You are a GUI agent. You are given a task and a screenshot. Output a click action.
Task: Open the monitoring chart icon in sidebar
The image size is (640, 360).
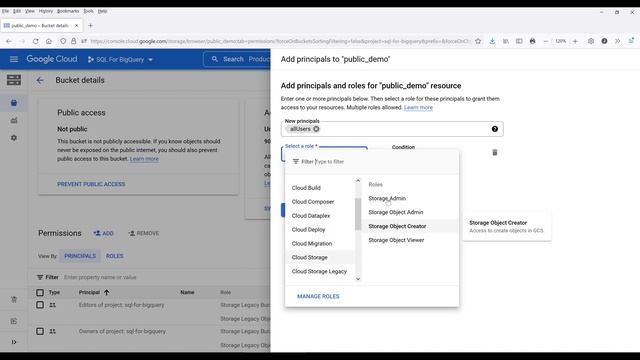14,120
